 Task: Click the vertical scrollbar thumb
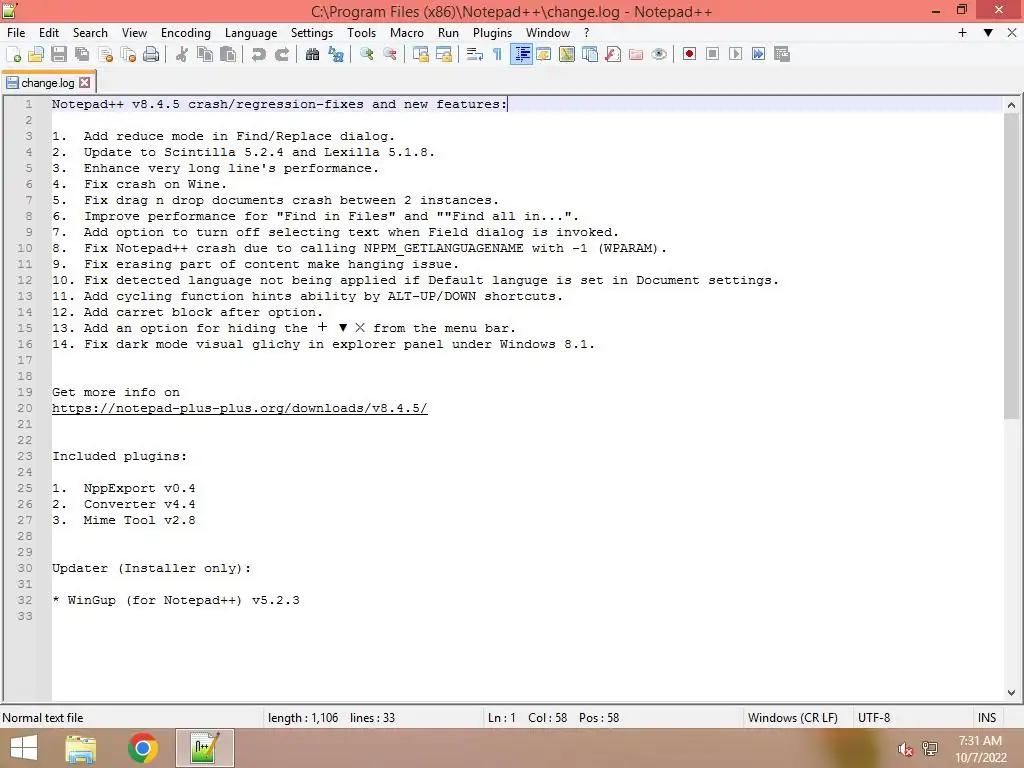(1011, 266)
